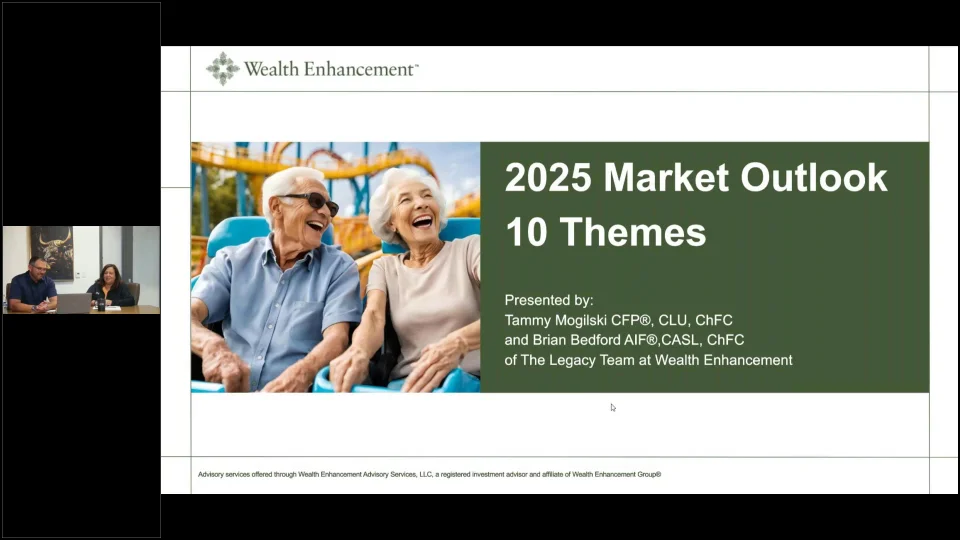Image resolution: width=960 pixels, height=540 pixels.
Task: Click the "Tammy Mogilski CFP®, CLU, ChFC" line
Action: (x=618, y=320)
